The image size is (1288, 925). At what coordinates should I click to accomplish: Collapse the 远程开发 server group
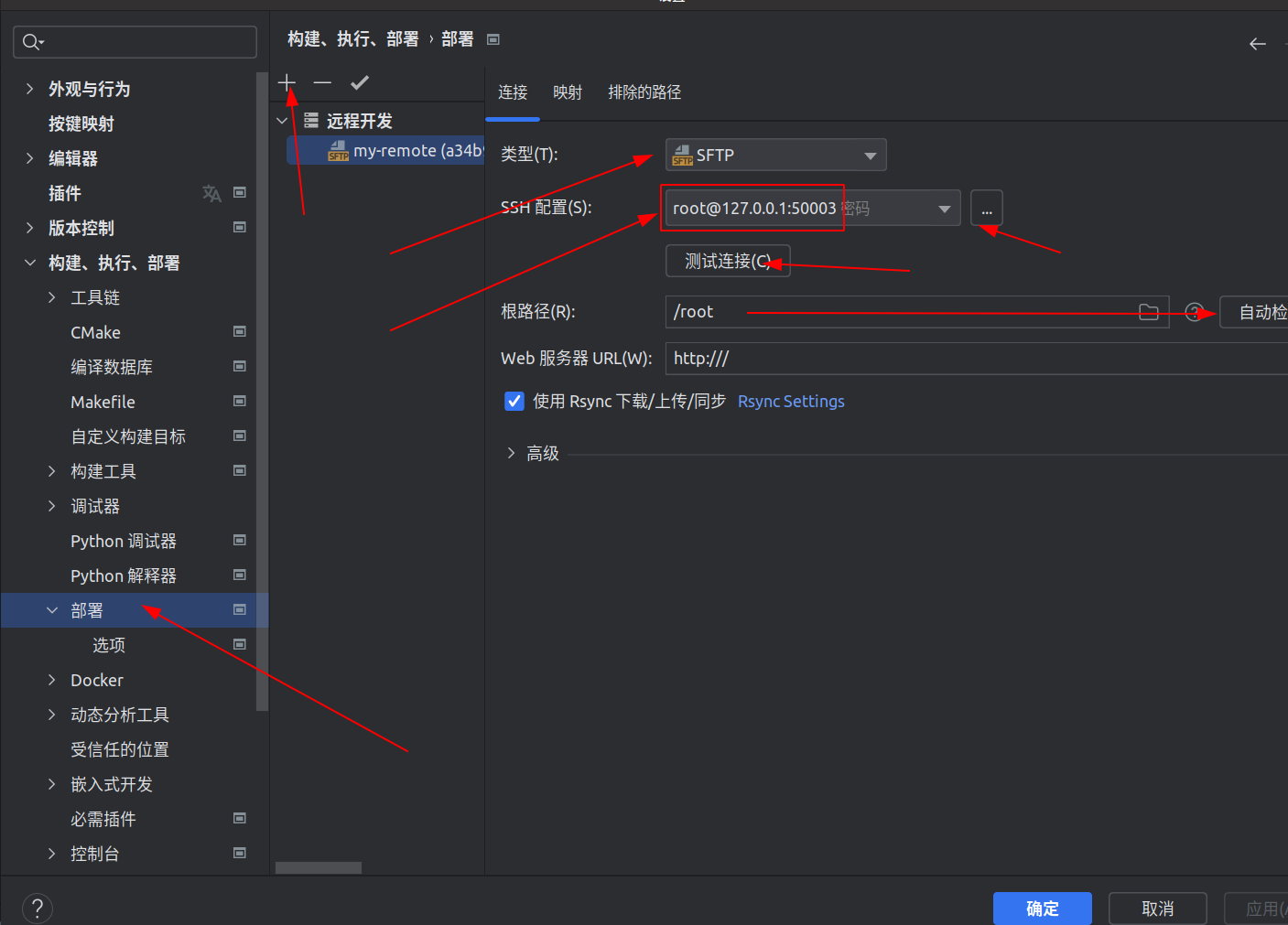click(282, 121)
